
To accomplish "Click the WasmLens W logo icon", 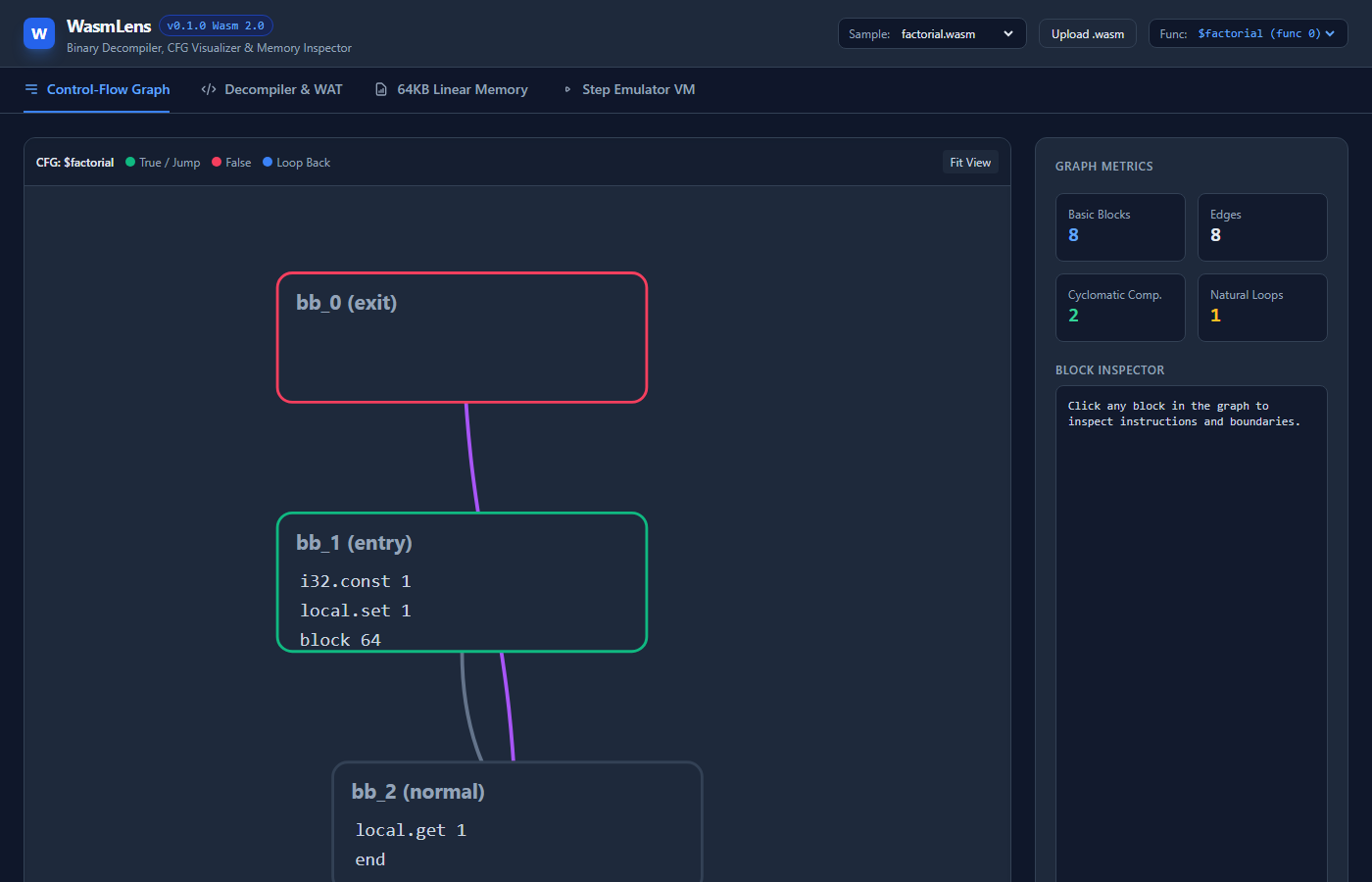I will (39, 33).
